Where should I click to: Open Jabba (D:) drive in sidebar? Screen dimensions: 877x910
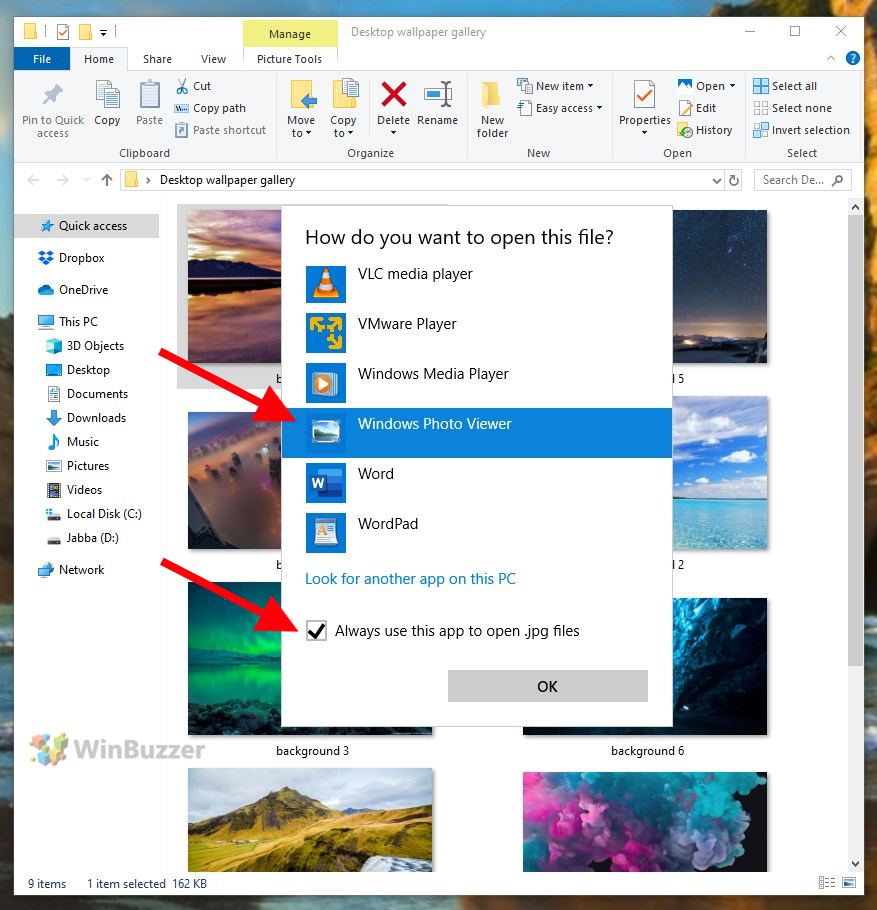tap(82, 538)
